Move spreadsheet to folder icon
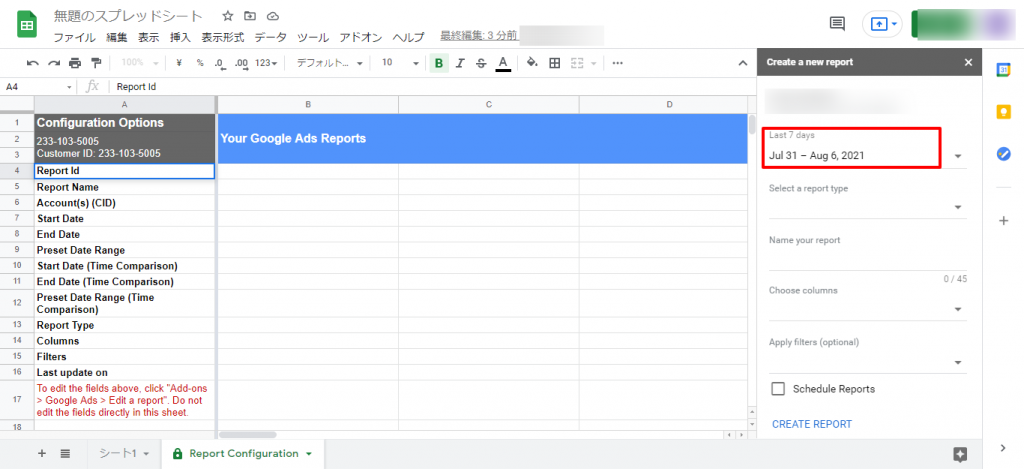The height and width of the screenshot is (469, 1024). tap(249, 16)
